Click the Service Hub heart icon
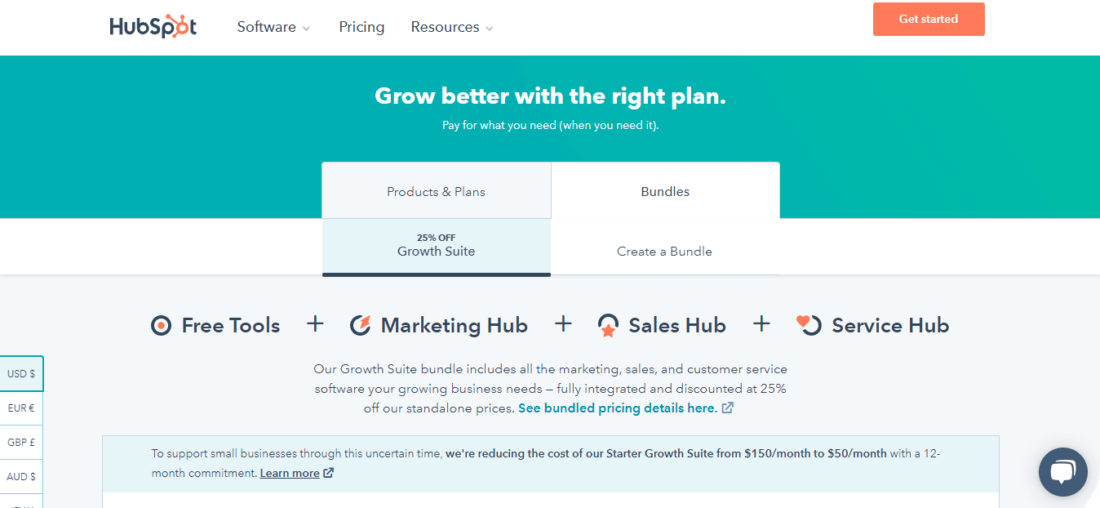This screenshot has height=508, width=1100. pos(808,325)
